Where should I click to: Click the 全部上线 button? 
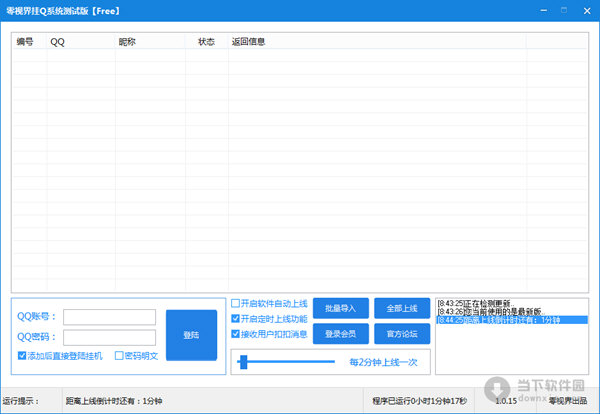coord(402,308)
